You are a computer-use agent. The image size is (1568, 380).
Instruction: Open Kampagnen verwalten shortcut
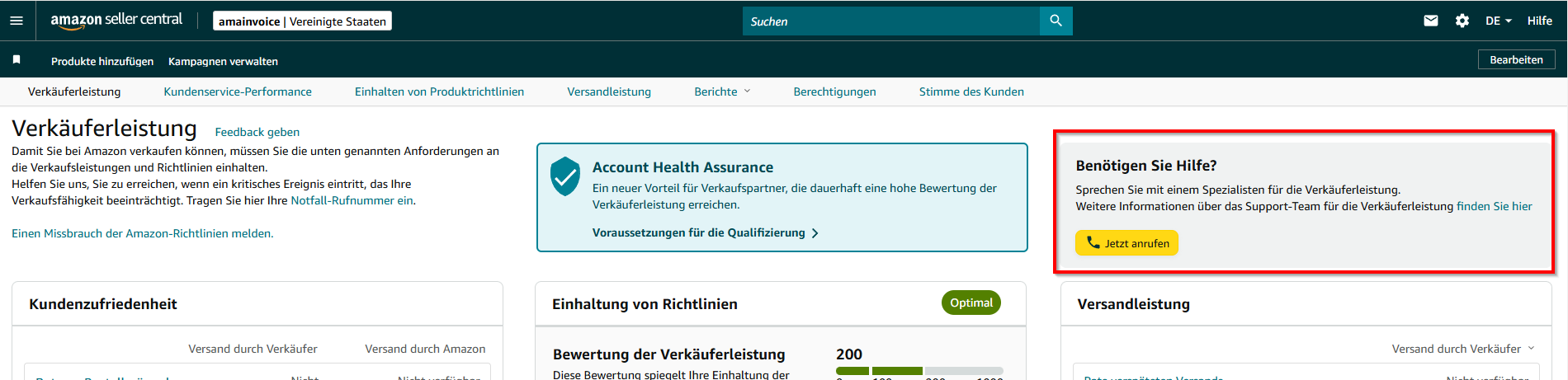(223, 61)
